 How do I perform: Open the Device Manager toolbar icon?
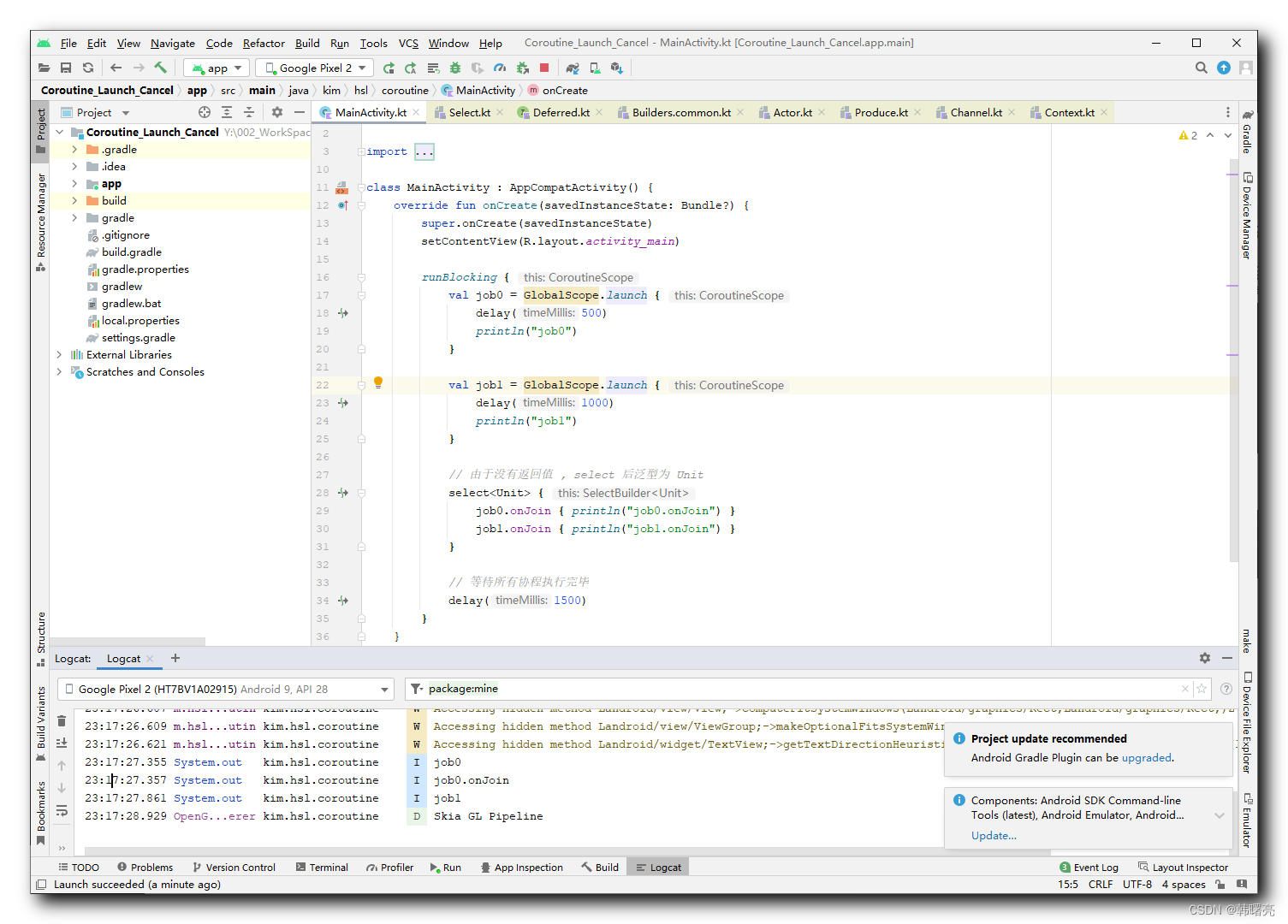pyautogui.click(x=595, y=68)
